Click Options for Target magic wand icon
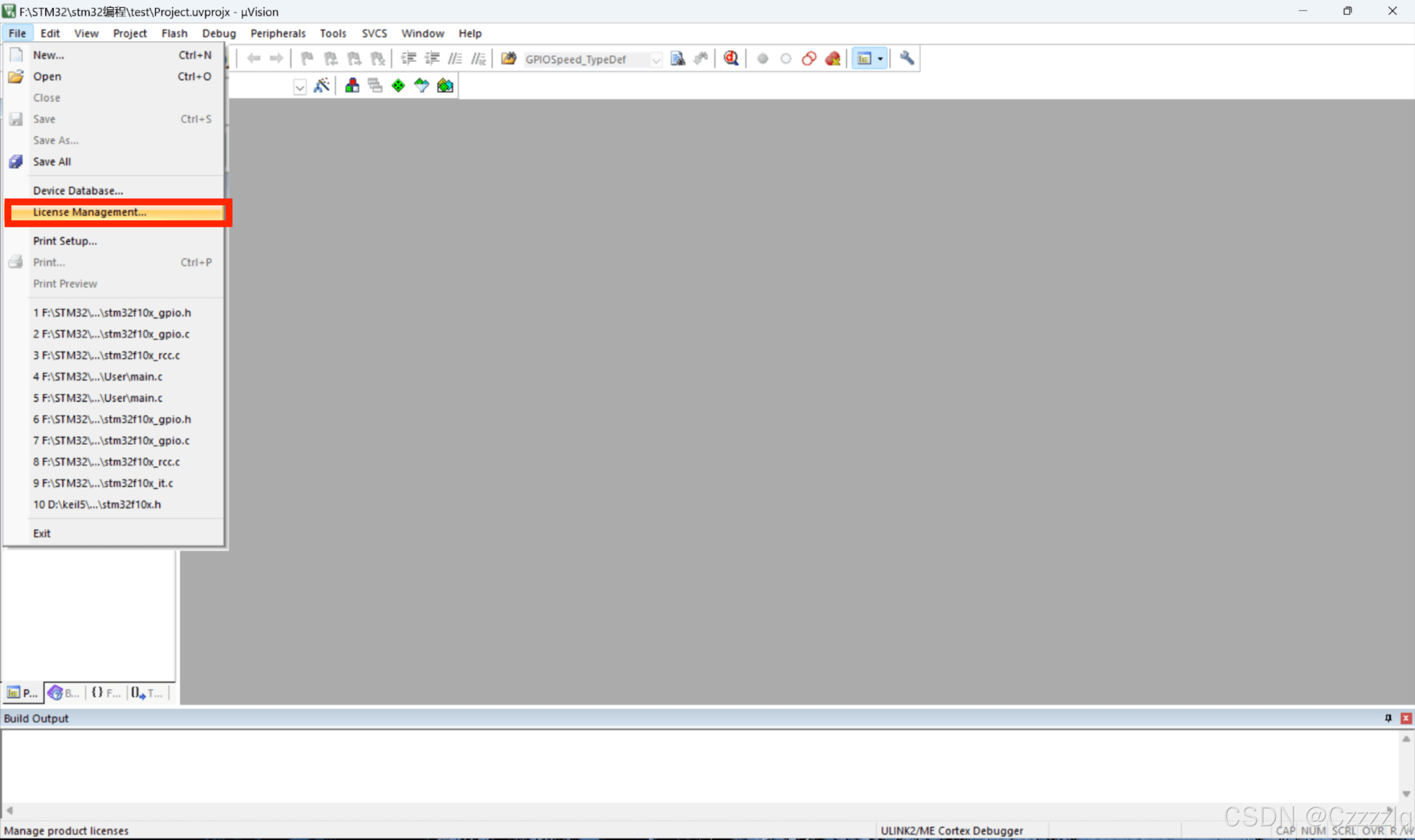 pos(321,86)
